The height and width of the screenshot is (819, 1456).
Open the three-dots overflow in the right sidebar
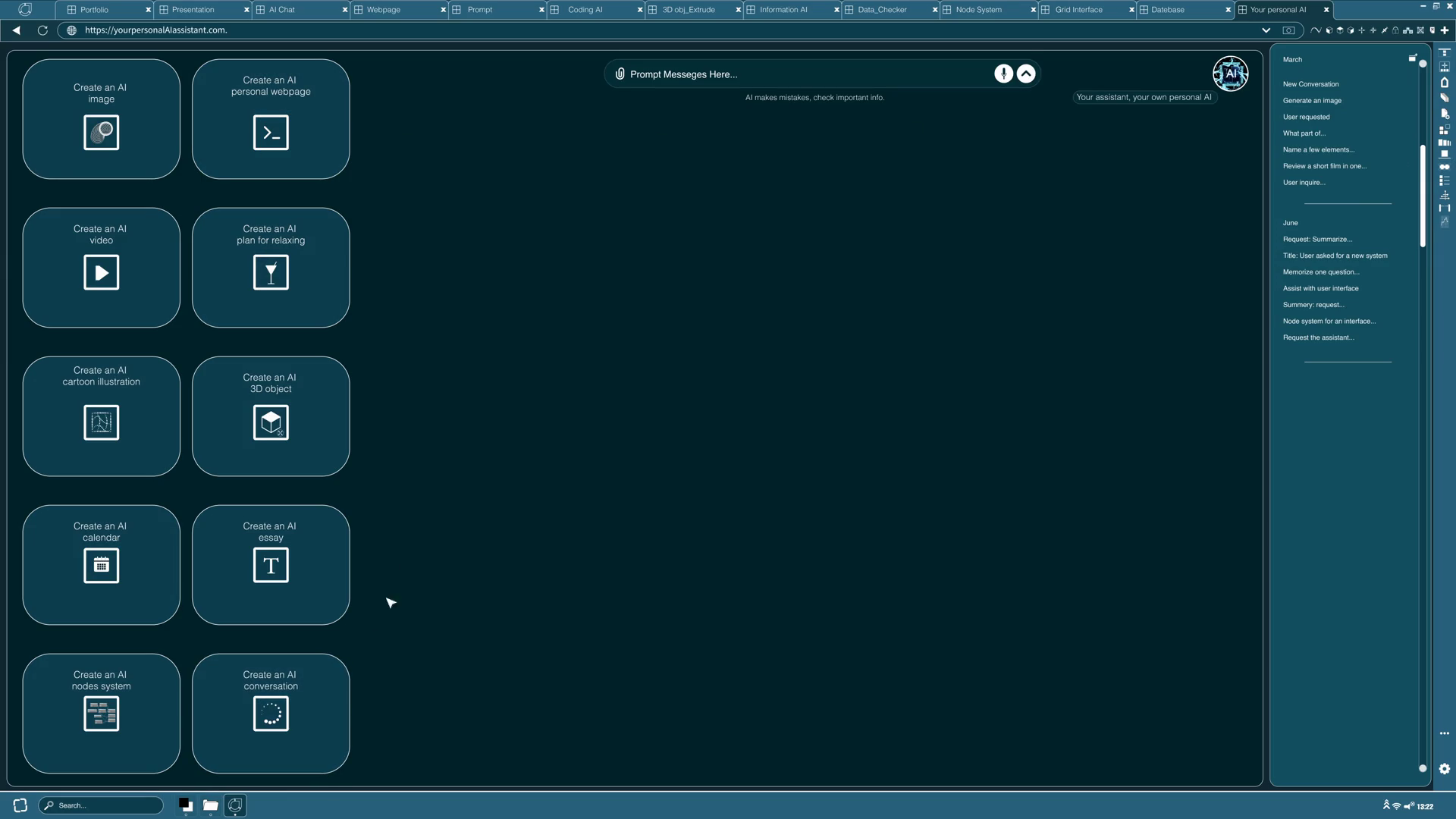pos(1444,733)
